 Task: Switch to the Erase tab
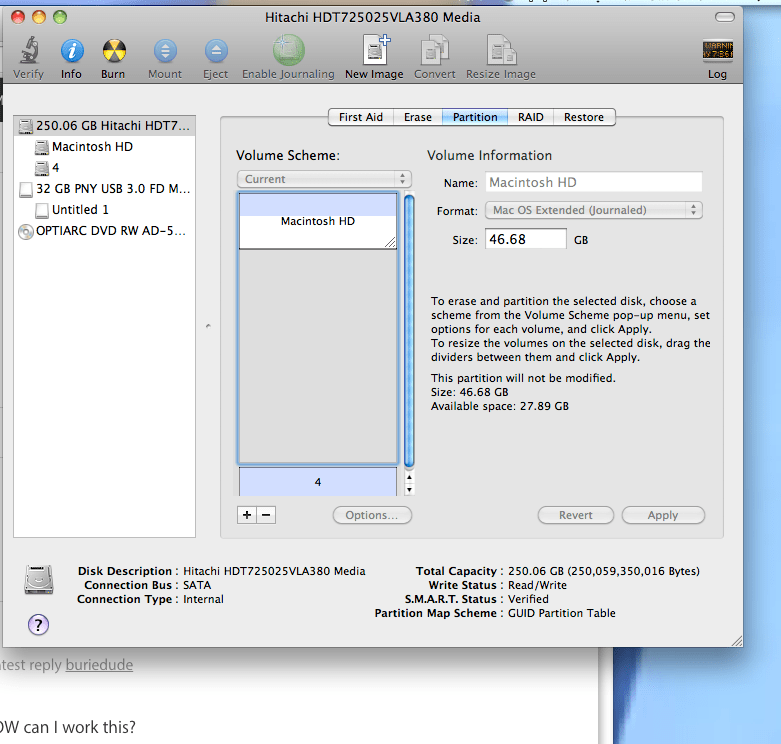pyautogui.click(x=417, y=117)
